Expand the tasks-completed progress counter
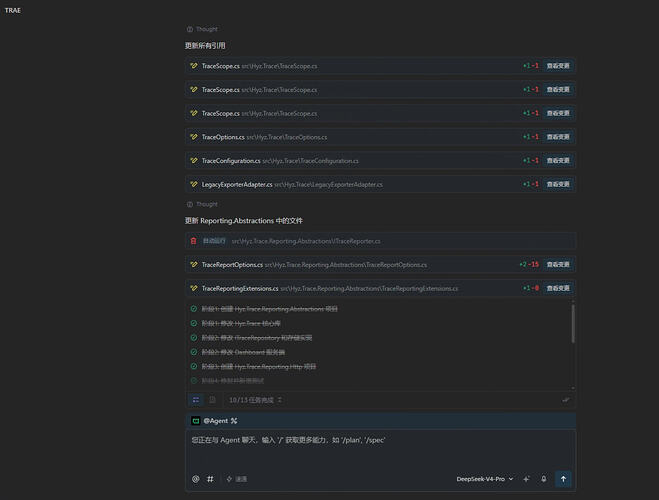Screen dimensions: 659x500 coord(256,400)
